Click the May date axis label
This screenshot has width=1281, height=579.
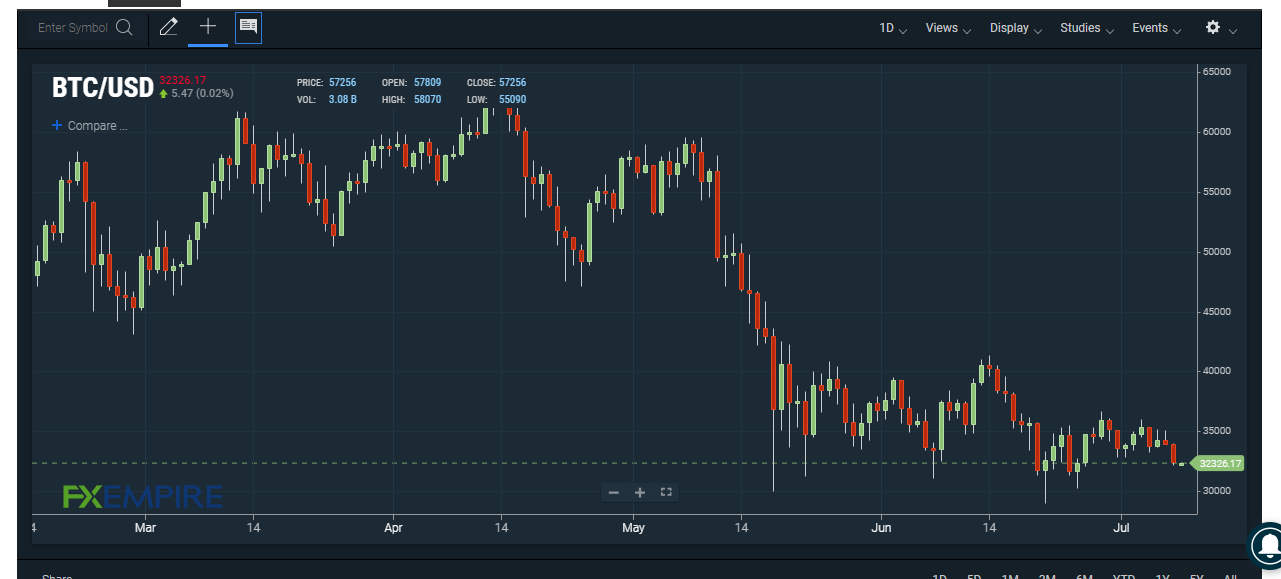pyautogui.click(x=632, y=527)
